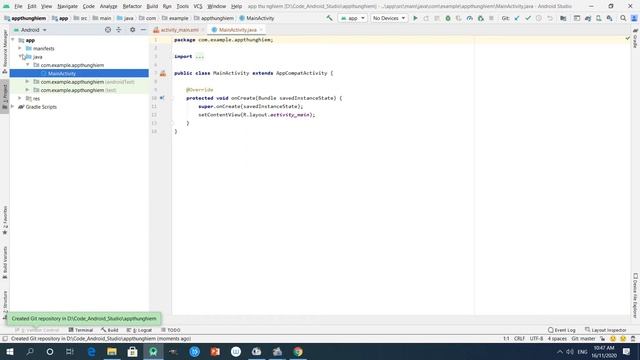This screenshot has height=360, width=640.
Task: Click the lock icon in status bar
Action: tap(602, 339)
